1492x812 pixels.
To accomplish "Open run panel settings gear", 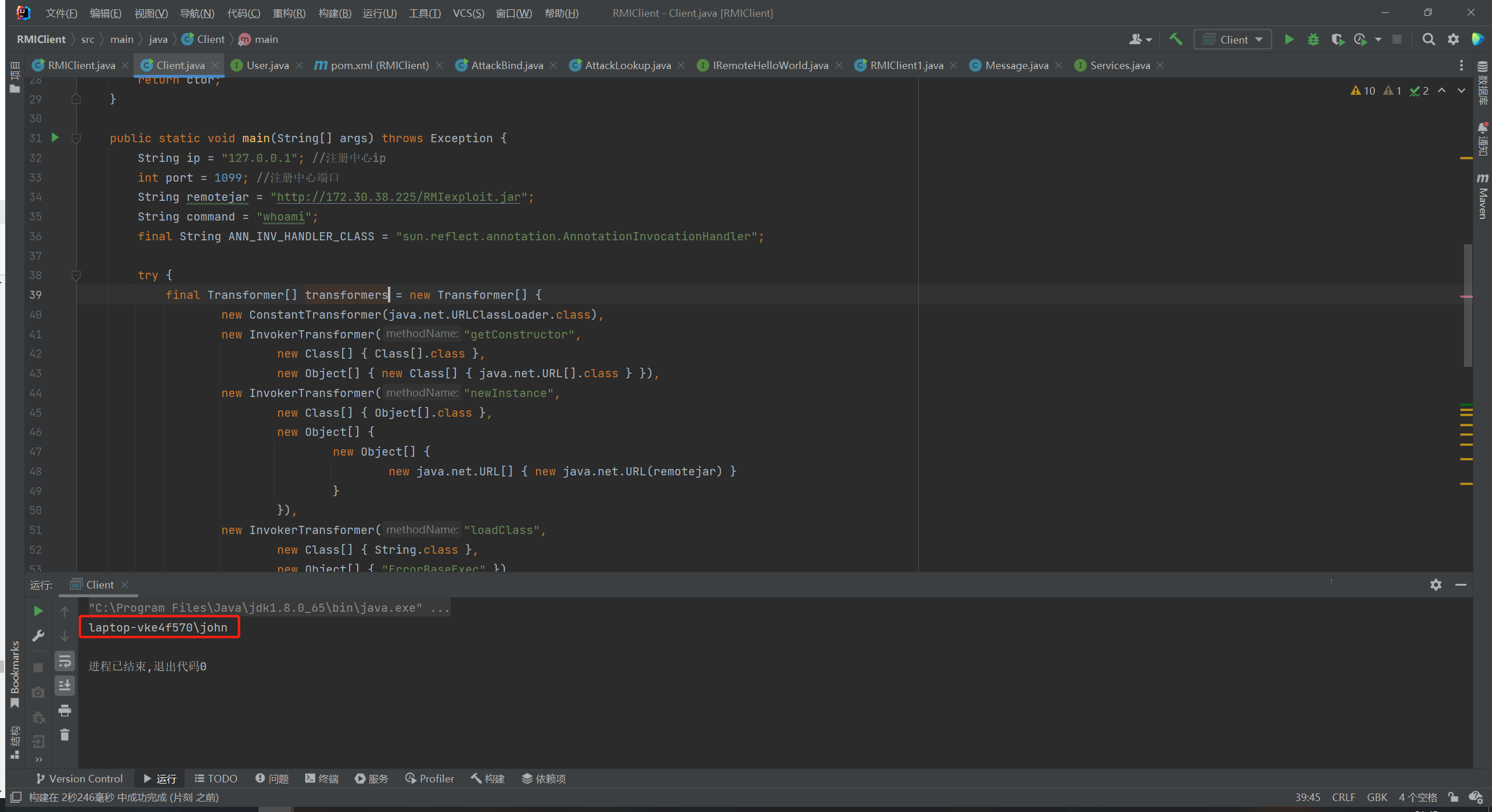I will [1436, 584].
